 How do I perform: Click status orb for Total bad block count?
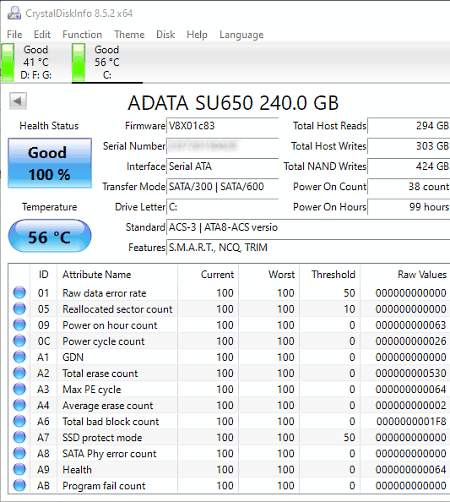click(x=19, y=421)
